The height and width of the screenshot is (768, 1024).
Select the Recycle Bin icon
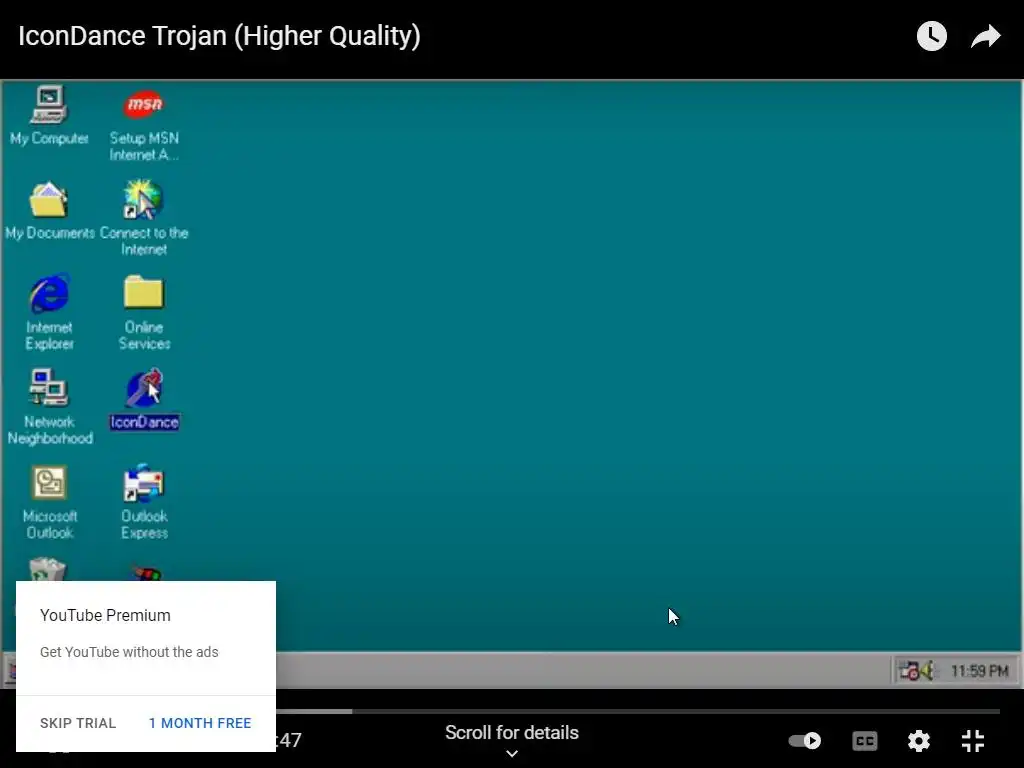pyautogui.click(x=48, y=569)
